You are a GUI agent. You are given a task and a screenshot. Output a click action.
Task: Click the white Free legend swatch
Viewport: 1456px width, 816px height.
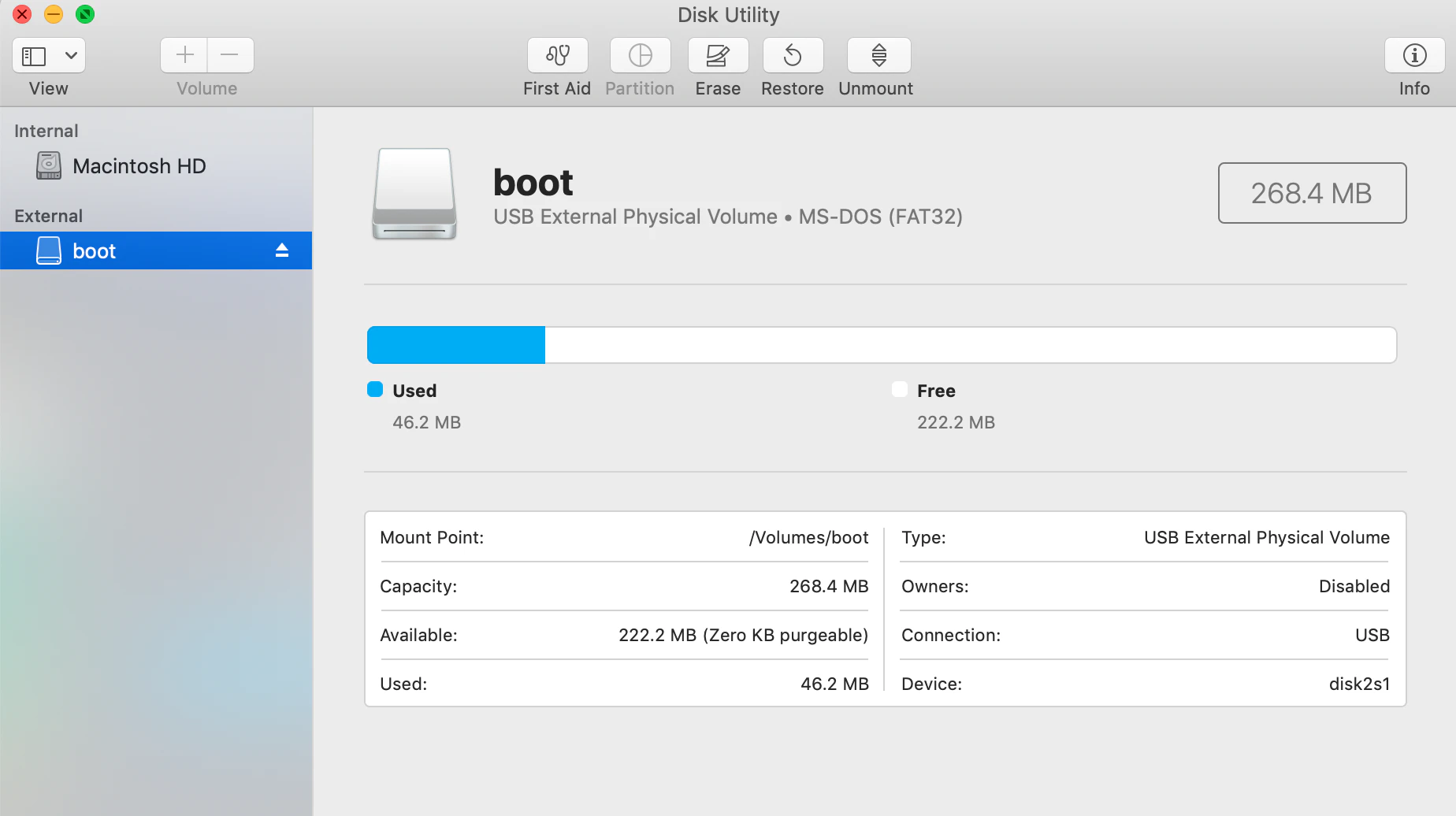pos(900,389)
